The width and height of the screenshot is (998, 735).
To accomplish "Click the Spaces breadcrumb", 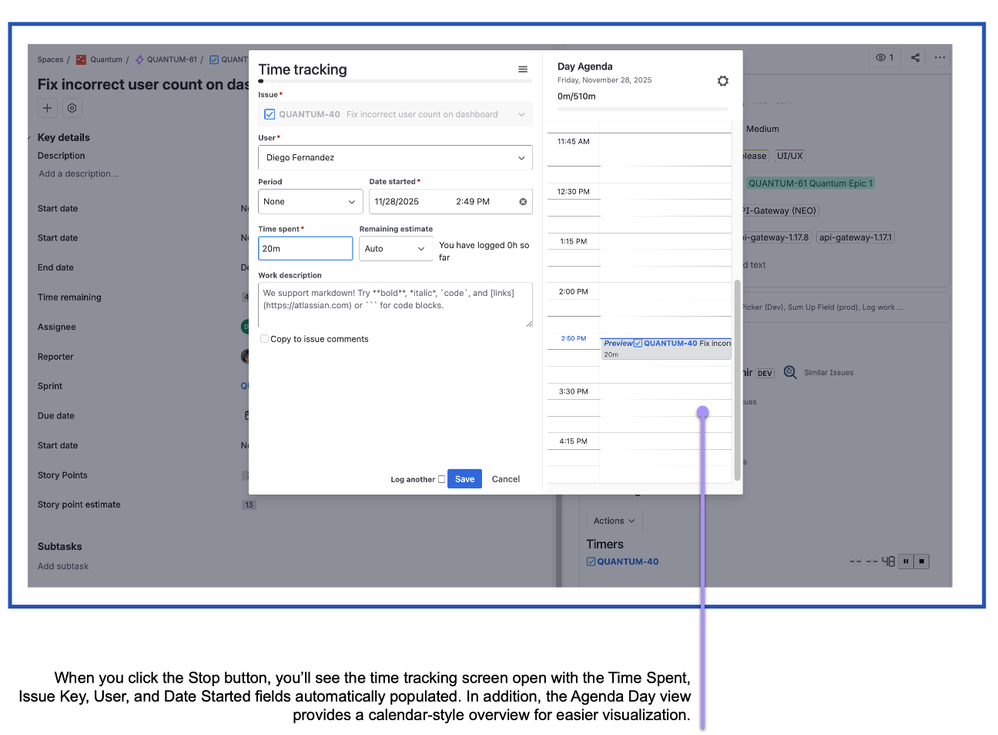I will click(x=50, y=60).
